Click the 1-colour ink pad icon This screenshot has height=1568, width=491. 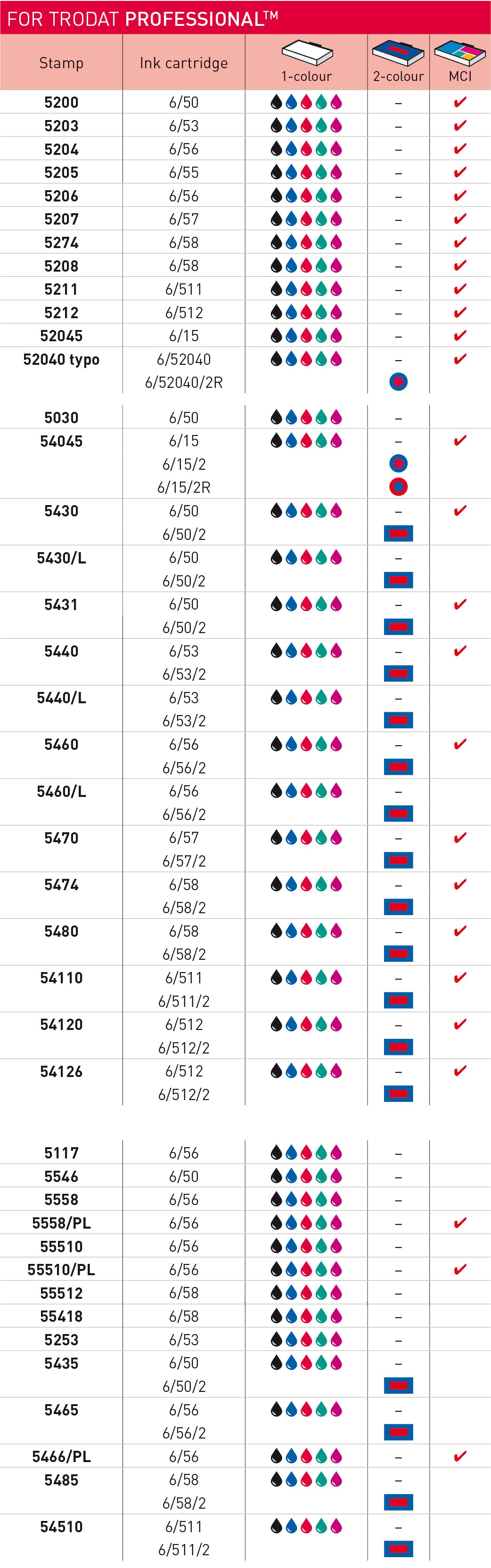pyautogui.click(x=307, y=53)
